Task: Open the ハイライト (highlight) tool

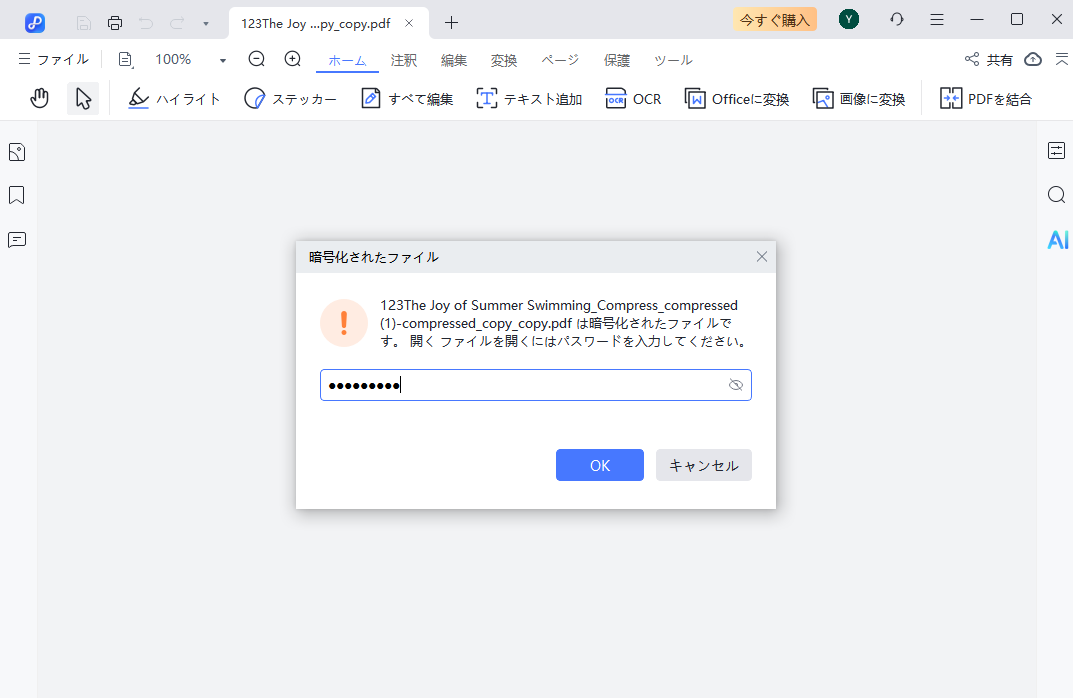Action: pyautogui.click(x=174, y=98)
